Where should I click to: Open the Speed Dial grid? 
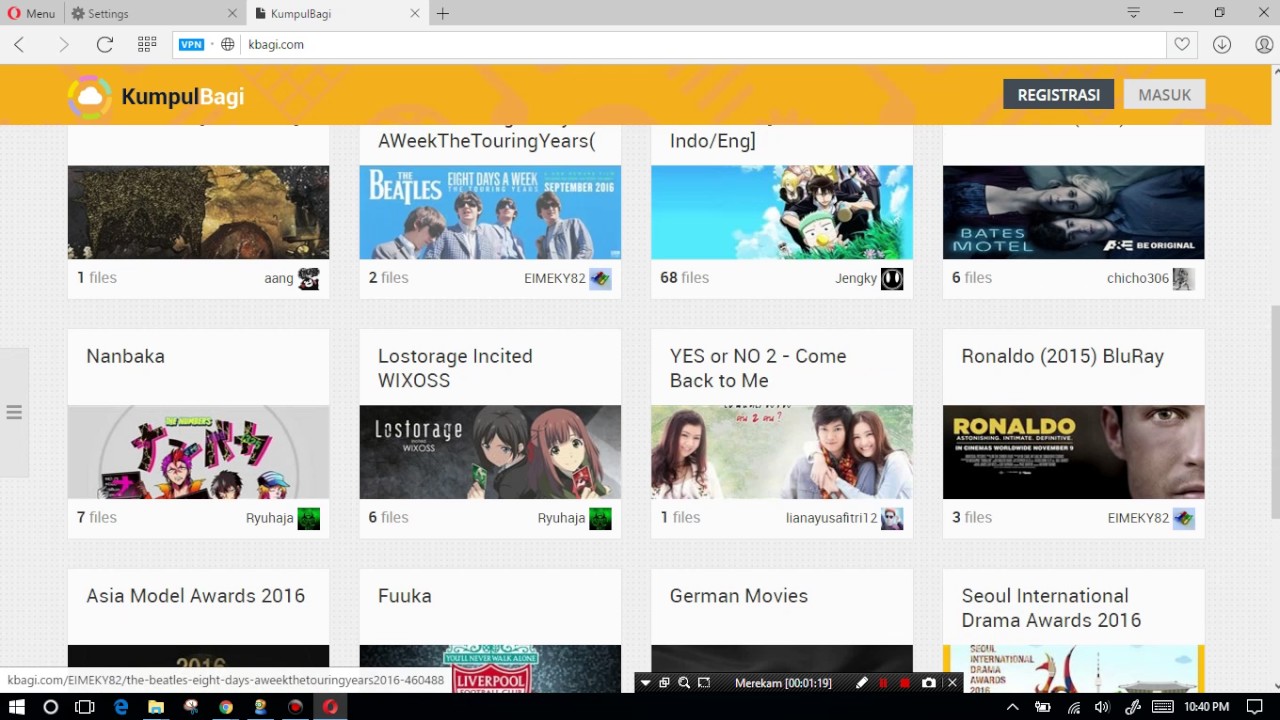[x=147, y=44]
